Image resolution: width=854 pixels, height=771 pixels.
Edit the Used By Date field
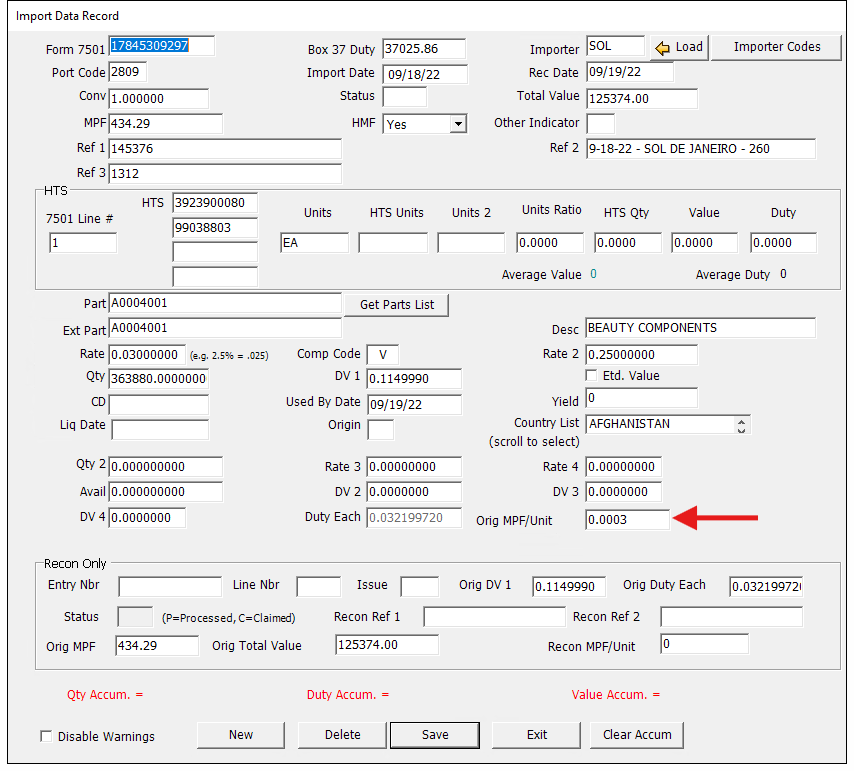(x=414, y=405)
